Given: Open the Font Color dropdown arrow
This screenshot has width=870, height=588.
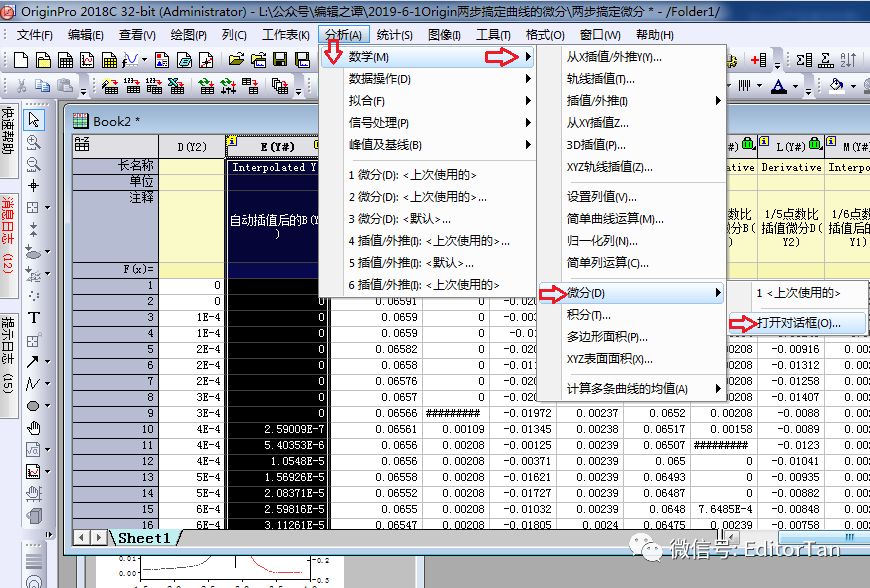Looking at the screenshot, I should (795, 86).
